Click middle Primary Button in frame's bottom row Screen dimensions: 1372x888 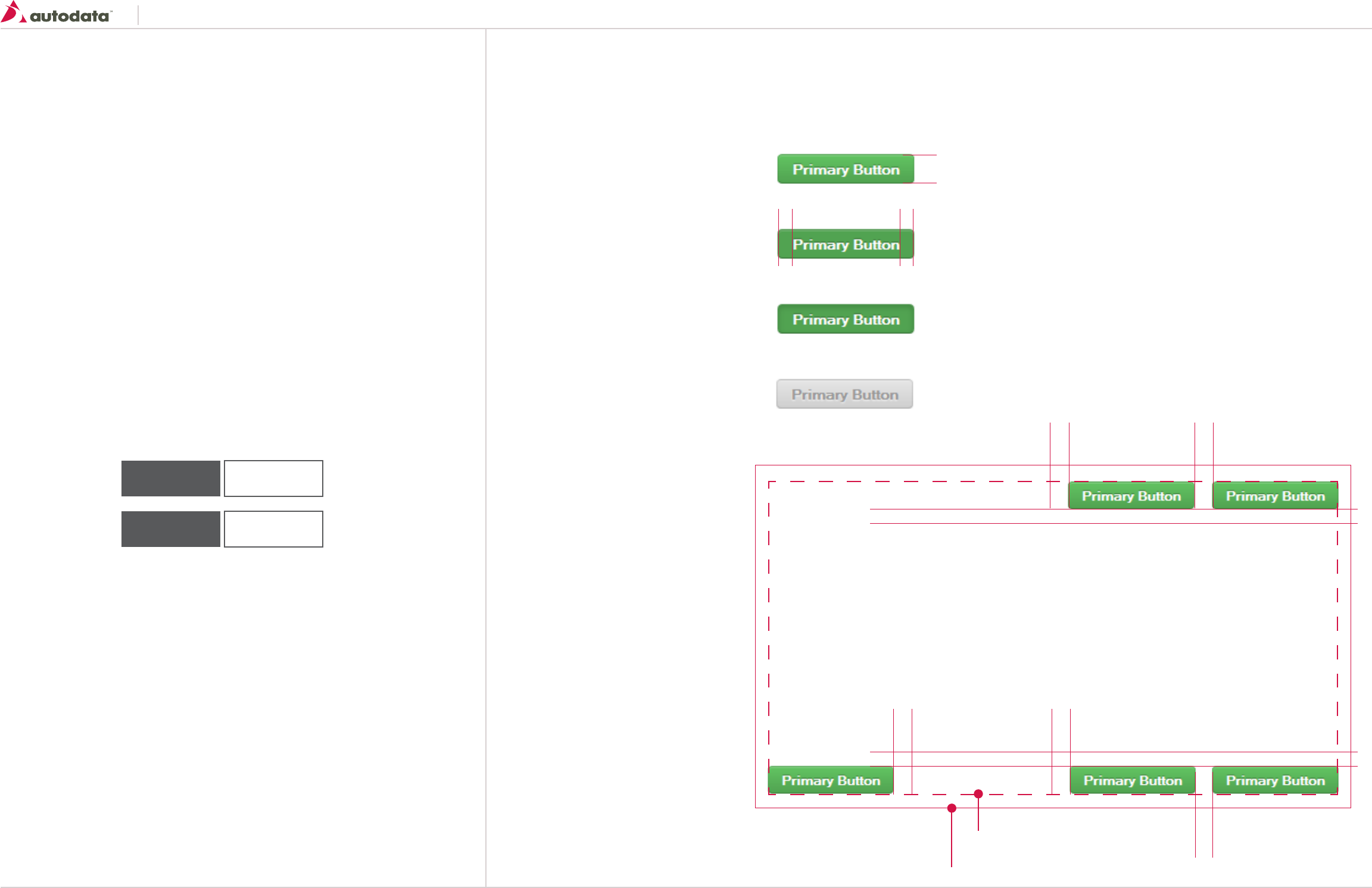(x=1133, y=780)
